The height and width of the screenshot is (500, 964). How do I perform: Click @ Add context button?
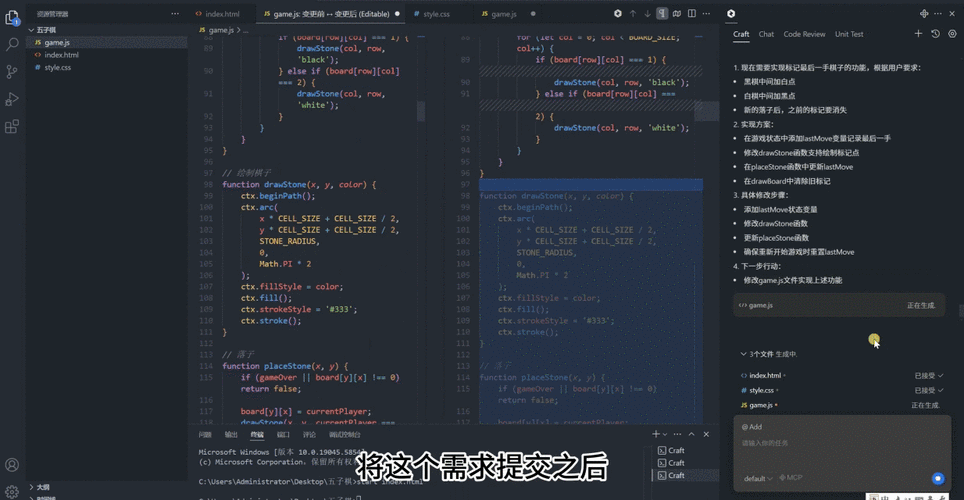click(751, 426)
